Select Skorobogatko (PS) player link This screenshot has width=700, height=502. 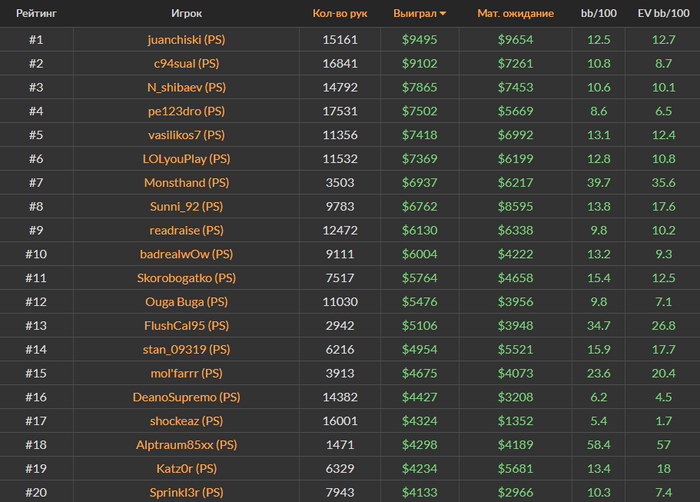(186, 278)
